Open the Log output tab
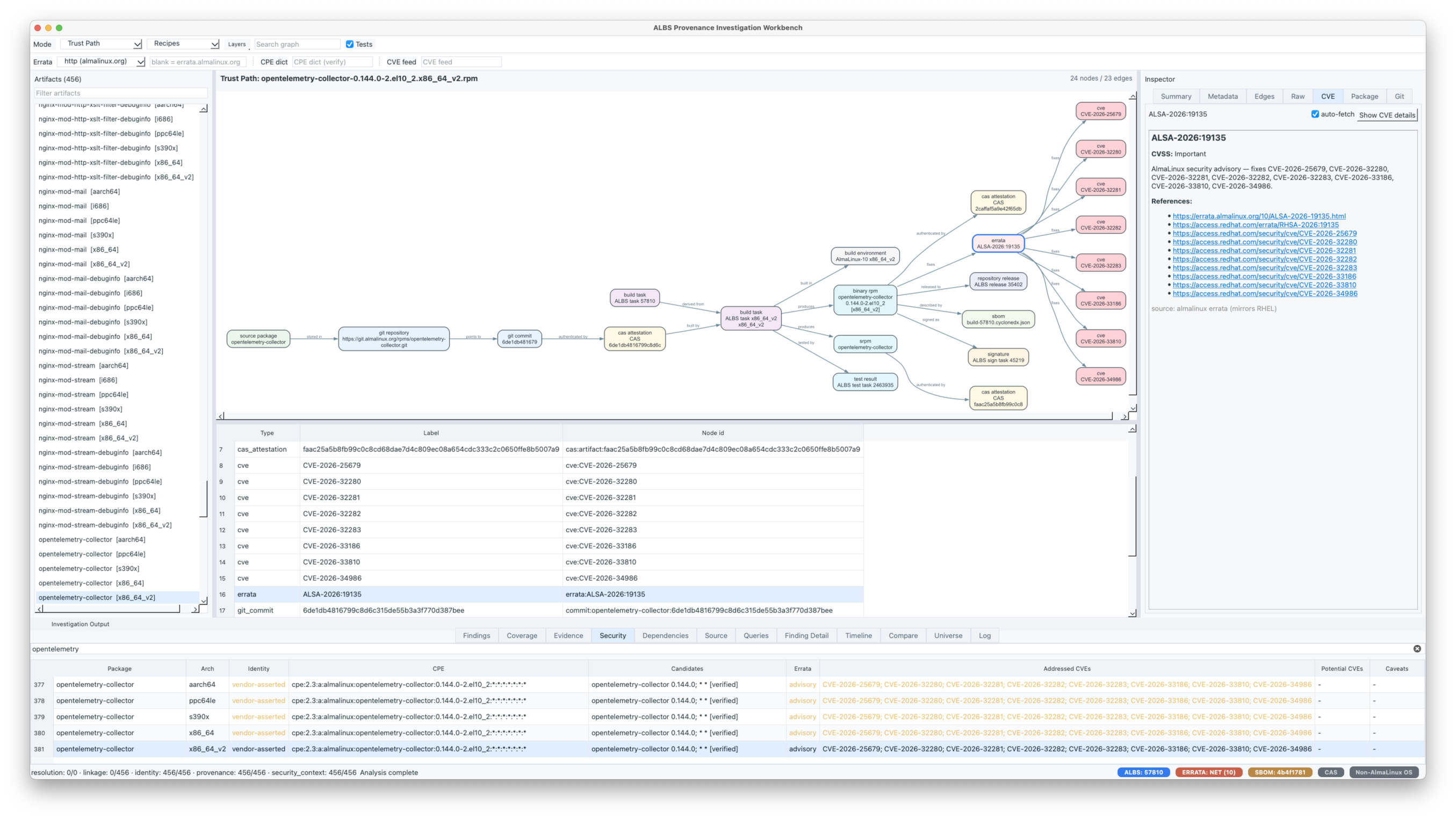This screenshot has width=1456, height=819. click(x=985, y=635)
